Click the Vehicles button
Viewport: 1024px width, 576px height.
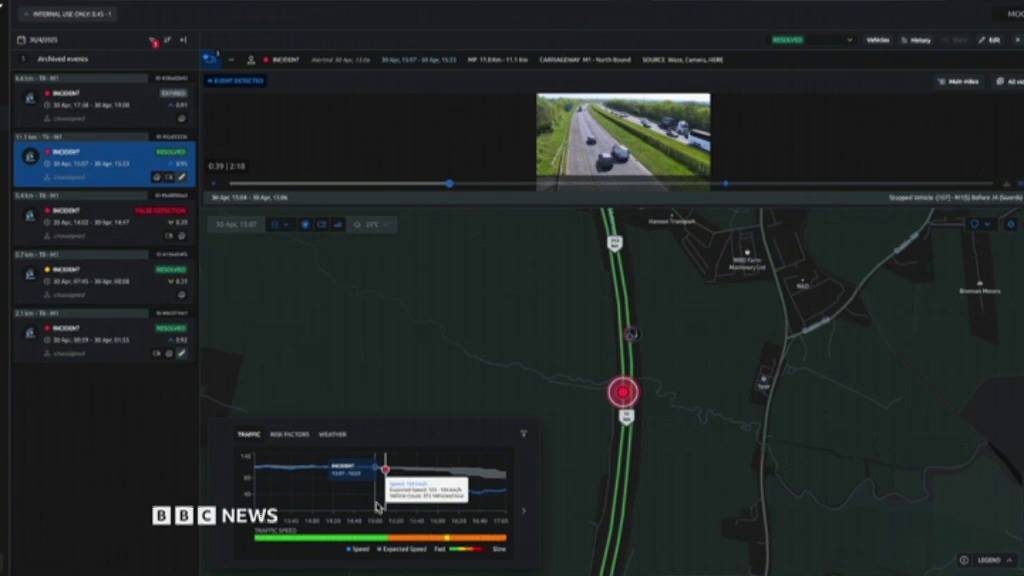click(x=877, y=40)
